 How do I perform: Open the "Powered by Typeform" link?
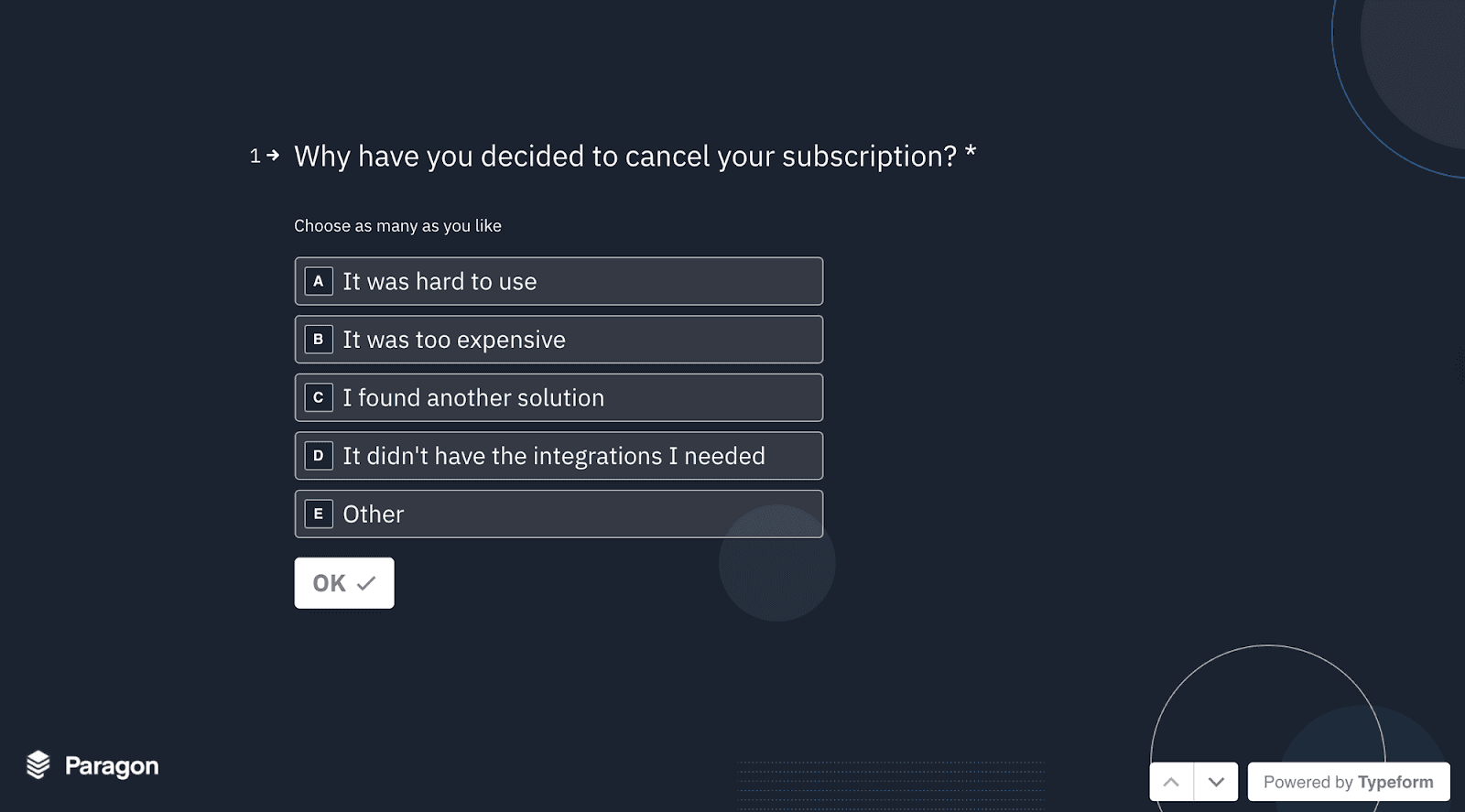coord(1348,782)
